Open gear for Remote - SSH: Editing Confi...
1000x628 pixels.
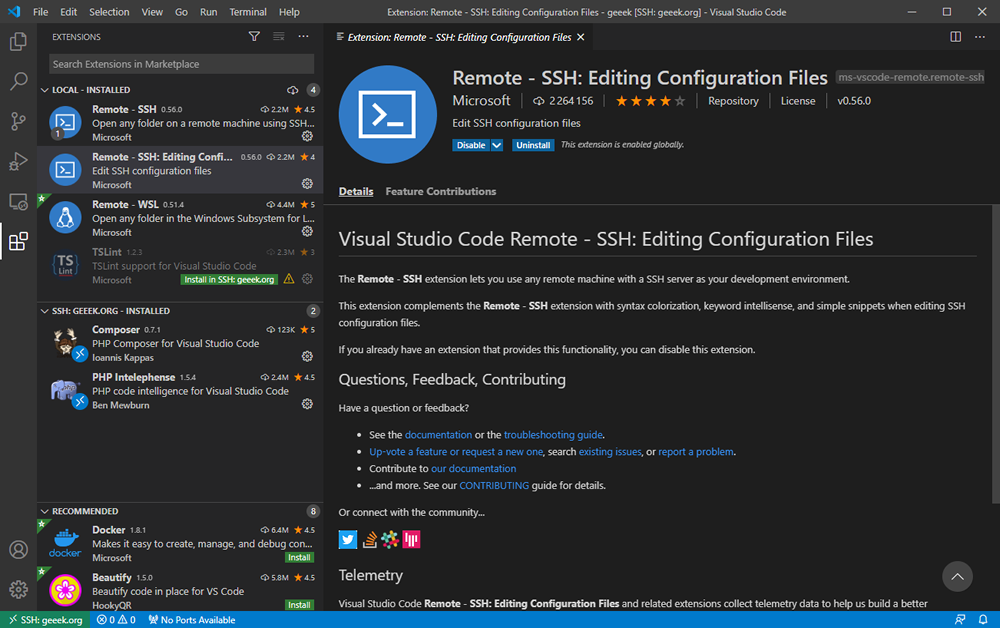coord(307,184)
